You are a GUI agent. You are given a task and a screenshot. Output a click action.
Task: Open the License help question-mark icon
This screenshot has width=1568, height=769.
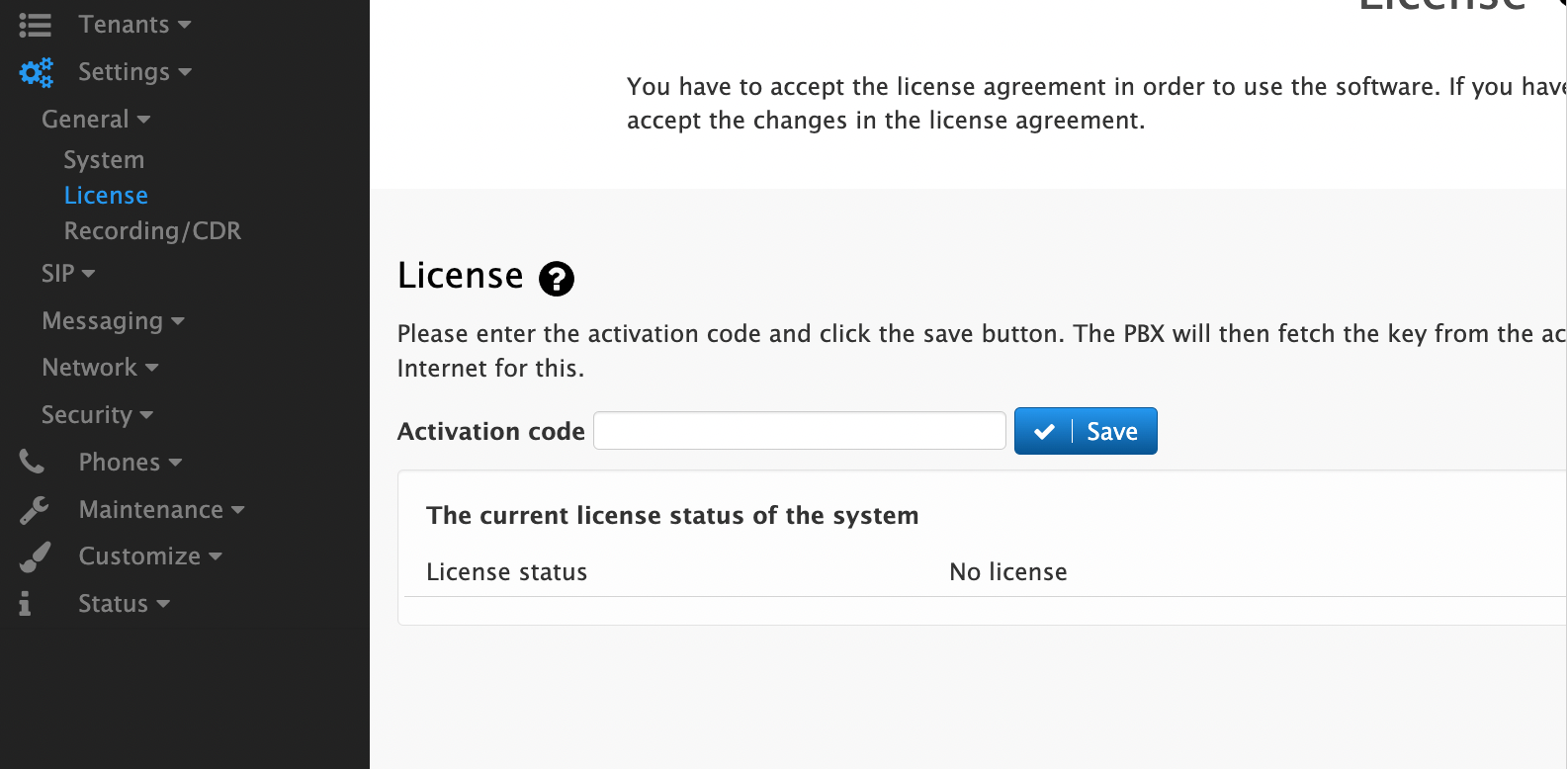click(557, 279)
